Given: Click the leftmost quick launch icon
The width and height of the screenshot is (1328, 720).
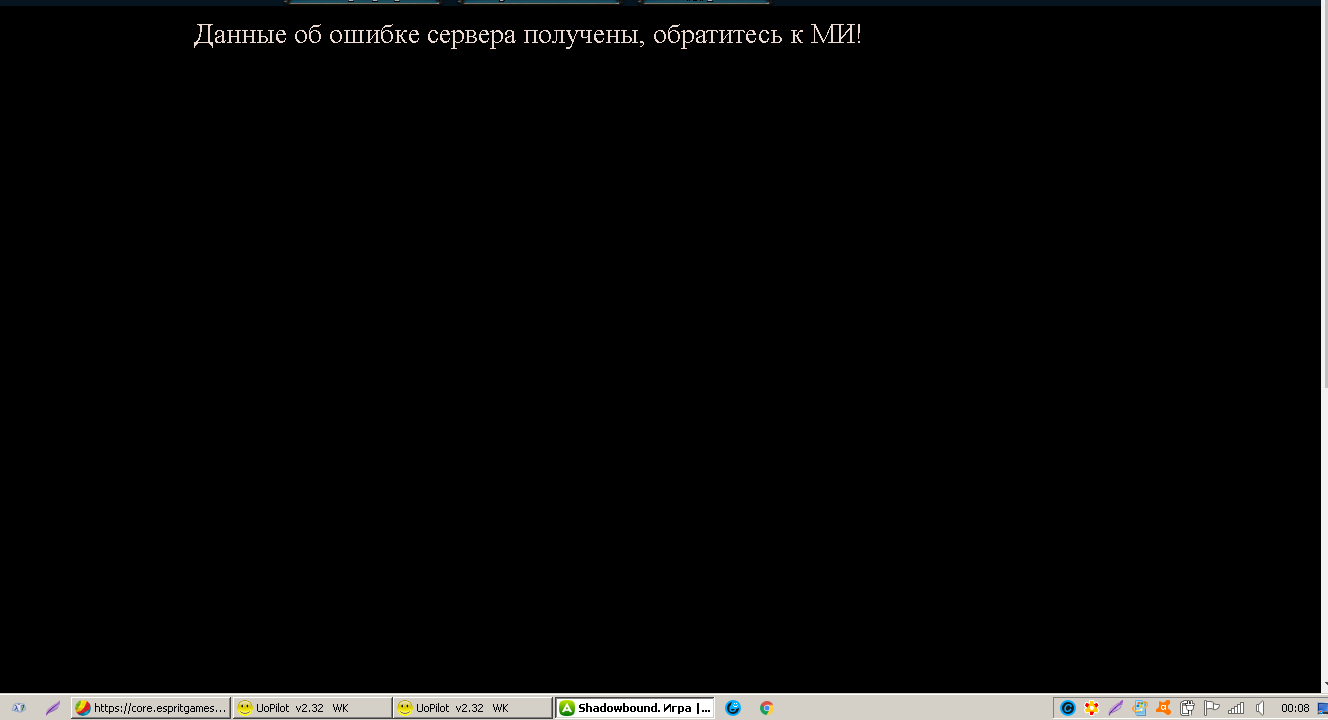Looking at the screenshot, I should pos(18,708).
